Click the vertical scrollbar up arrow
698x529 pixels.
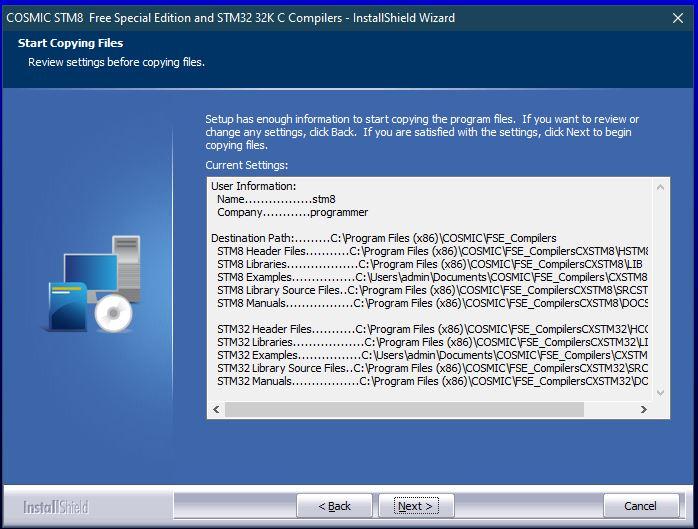[x=660, y=187]
